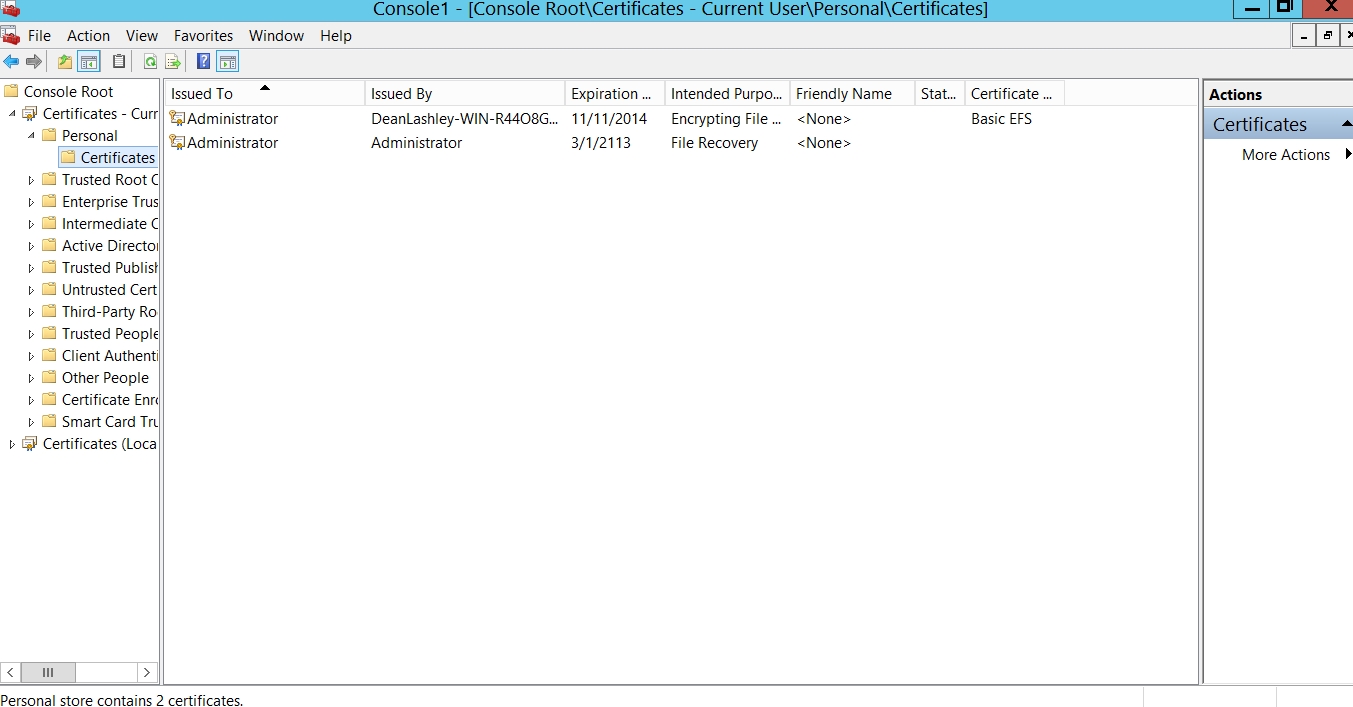
Task: Collapse the Personal folder node
Action: click(x=31, y=135)
